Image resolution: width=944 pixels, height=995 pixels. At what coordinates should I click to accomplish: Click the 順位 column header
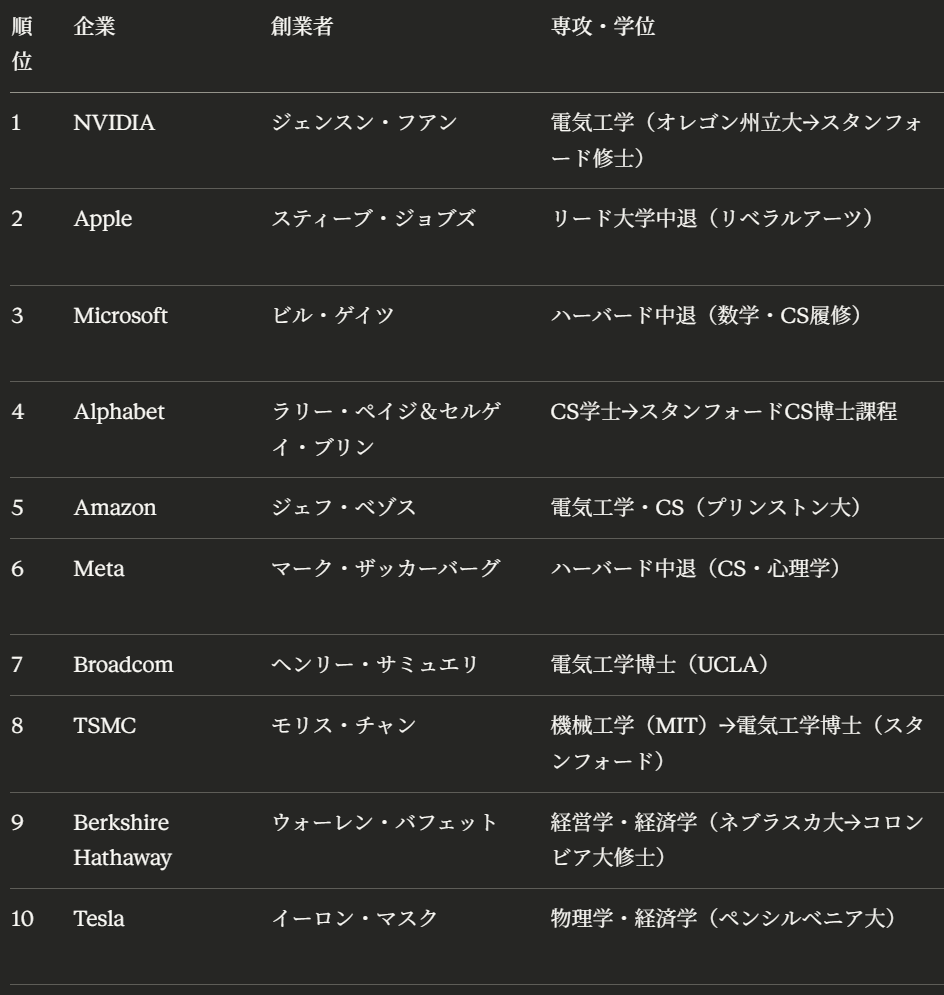tap(21, 44)
